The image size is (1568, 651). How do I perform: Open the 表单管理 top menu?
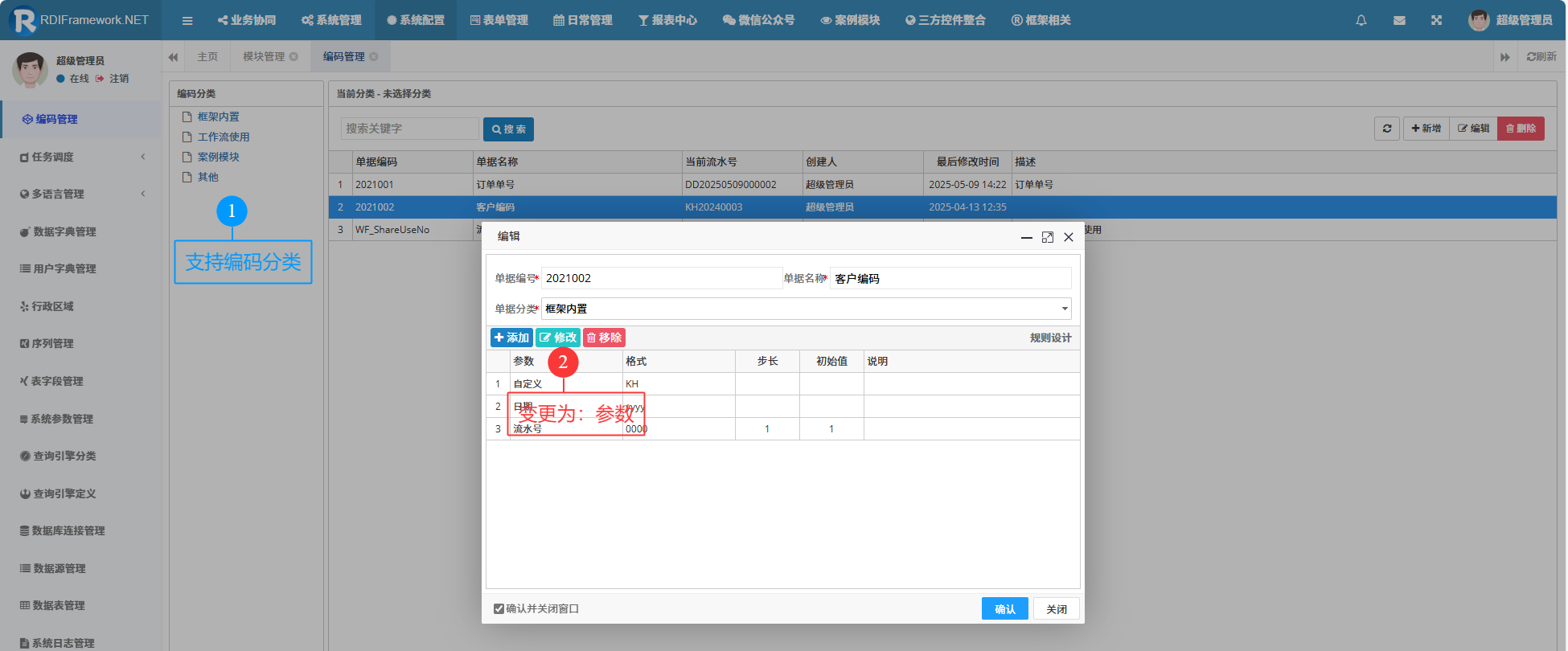pos(499,20)
